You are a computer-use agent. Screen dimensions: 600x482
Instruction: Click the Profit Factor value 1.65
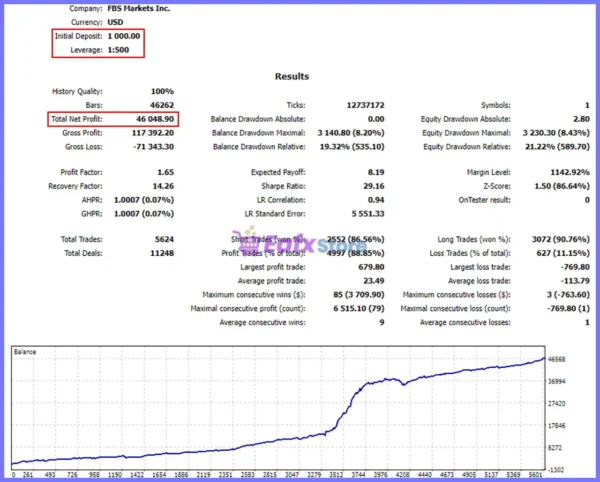coord(165,172)
